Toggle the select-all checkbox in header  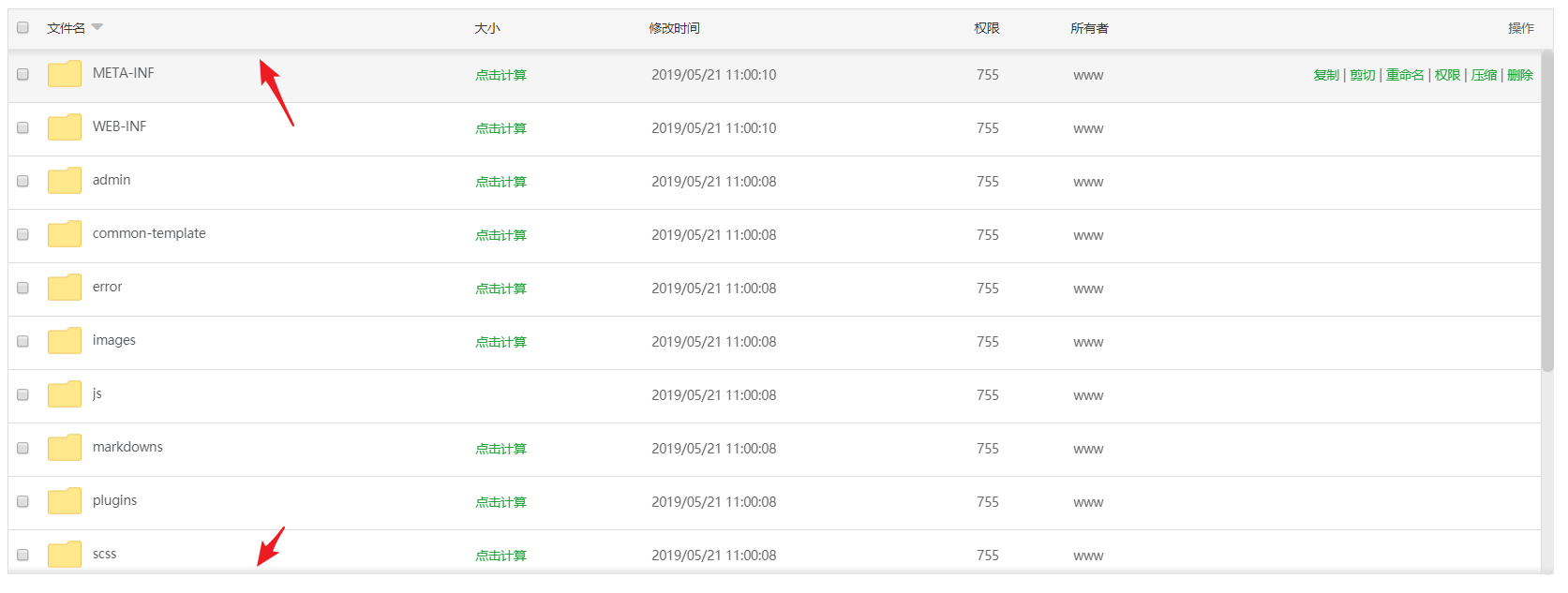[x=22, y=28]
